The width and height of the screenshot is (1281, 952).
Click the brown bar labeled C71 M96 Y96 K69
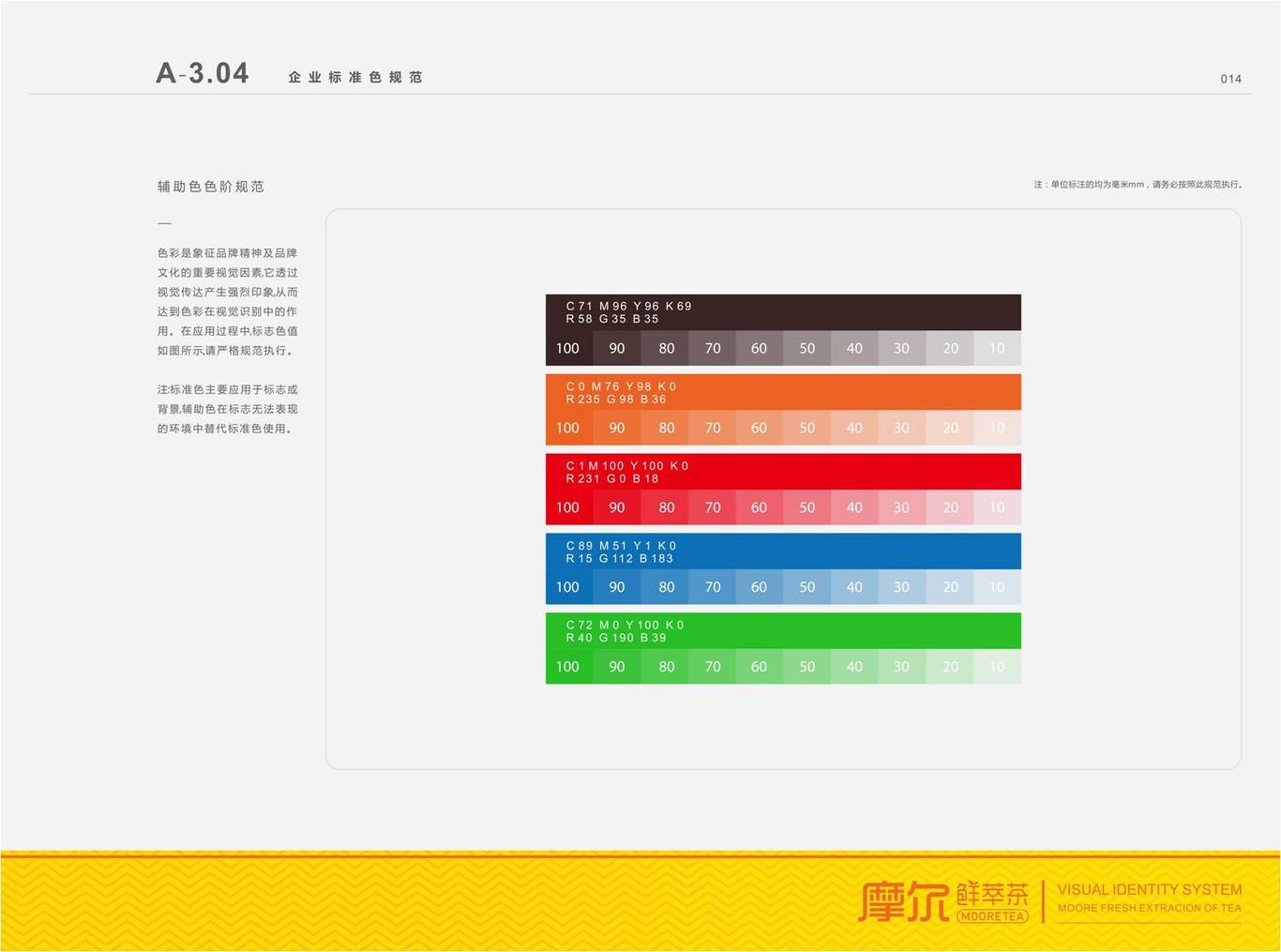(783, 312)
